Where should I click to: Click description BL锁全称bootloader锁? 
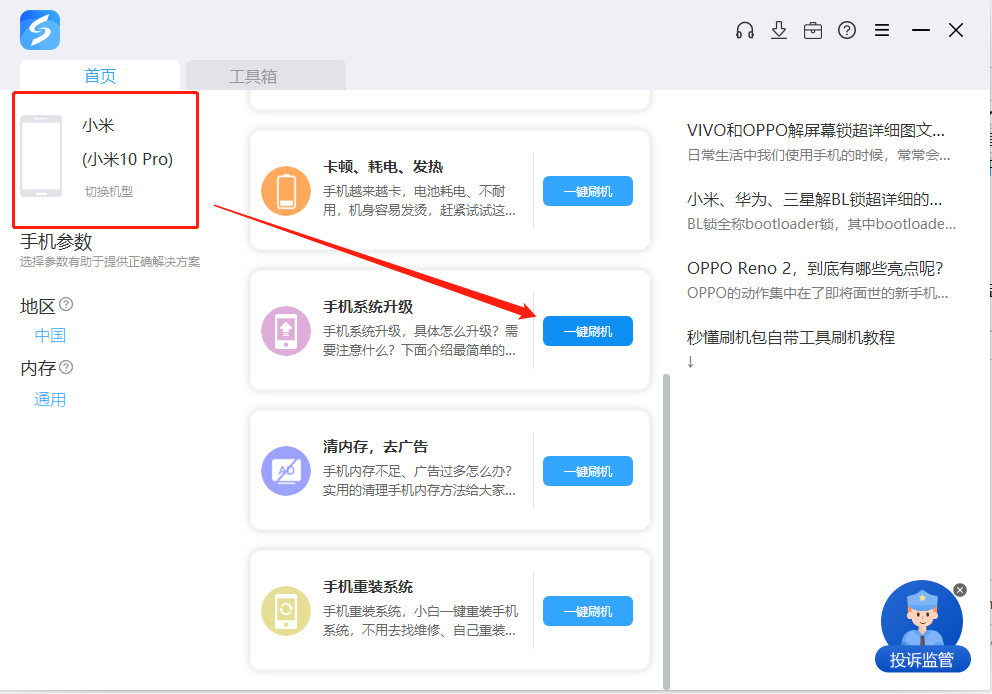tap(821, 224)
